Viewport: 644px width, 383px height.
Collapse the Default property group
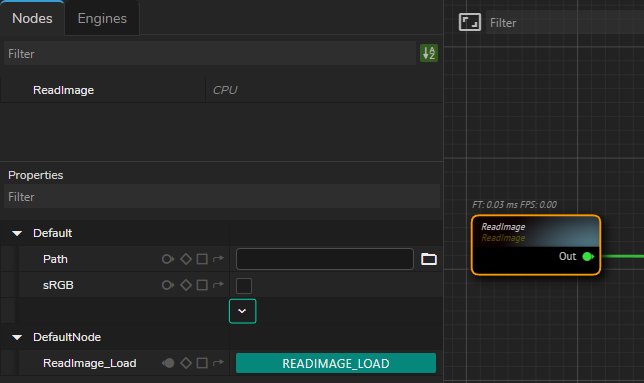tap(17, 233)
